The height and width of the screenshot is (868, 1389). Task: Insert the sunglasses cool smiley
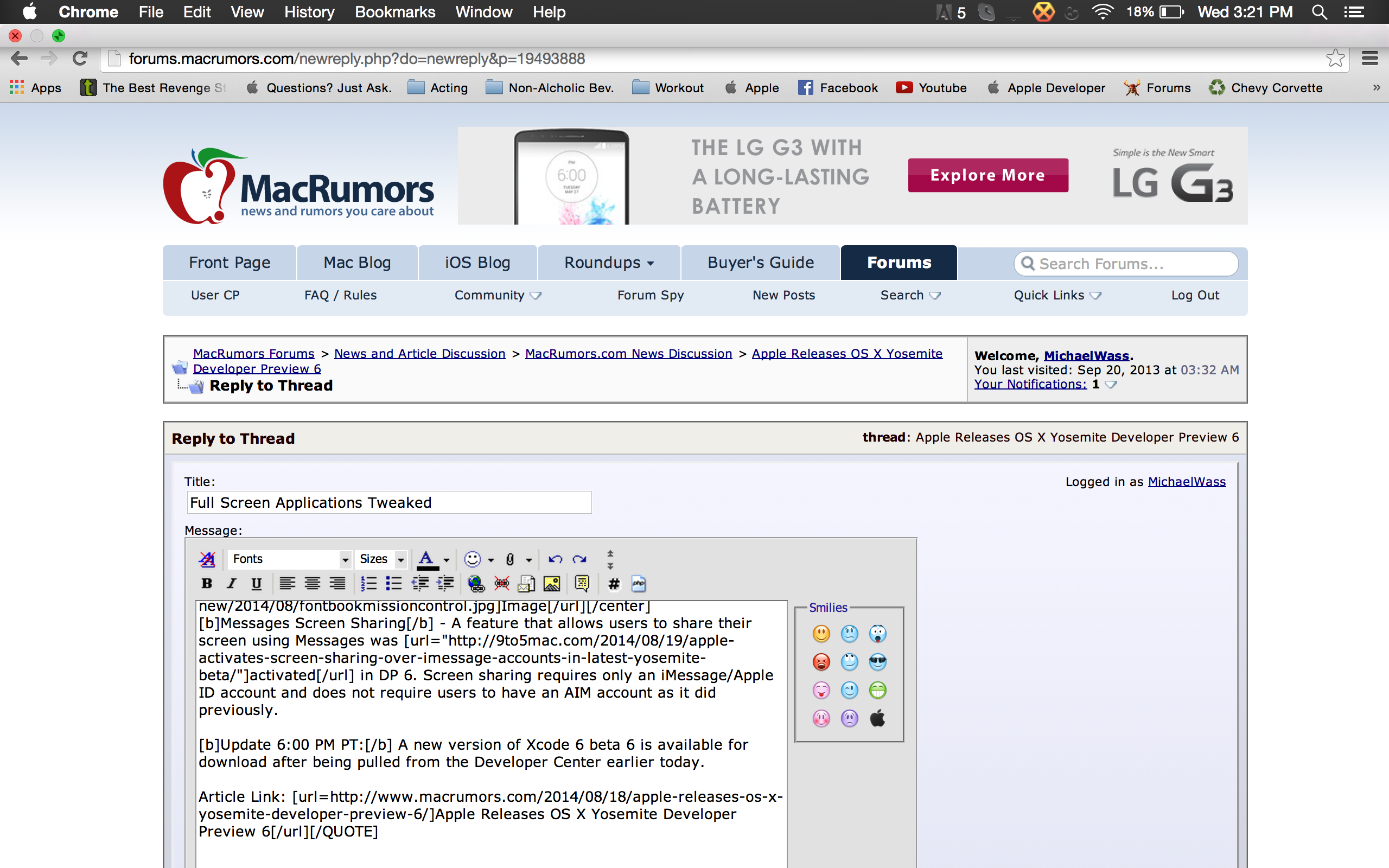pos(877,662)
